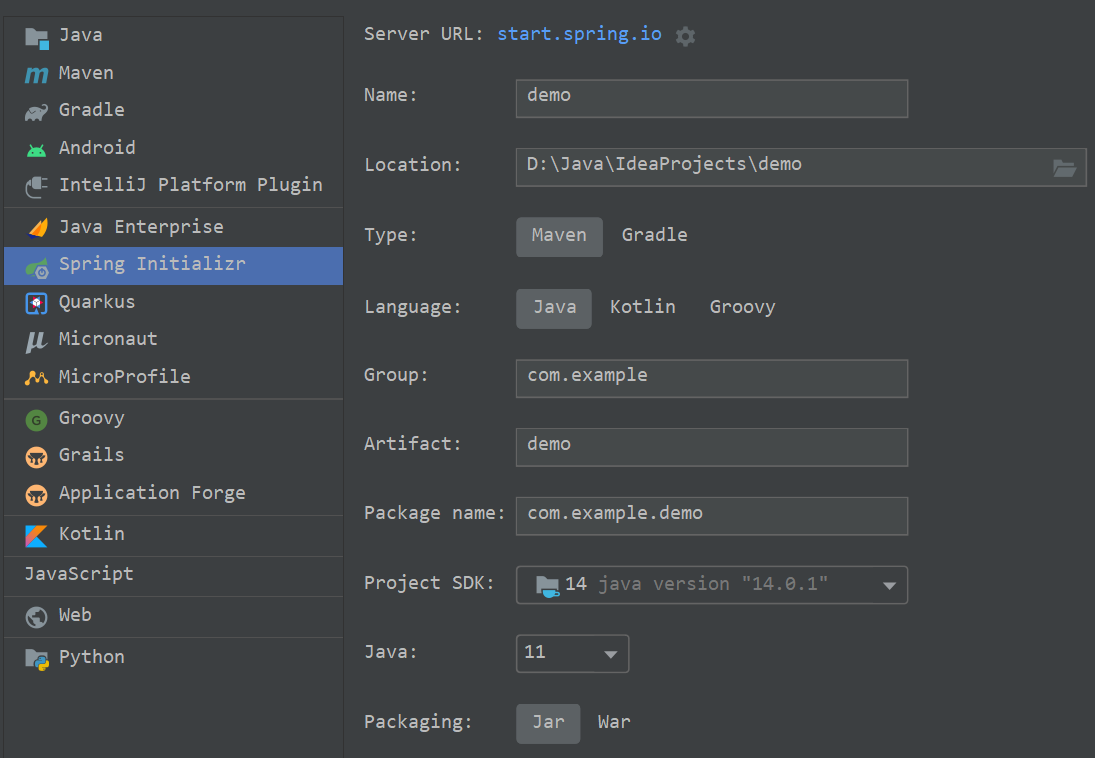
Task: Click the SDK folder icon in Project SDK
Action: (x=548, y=585)
